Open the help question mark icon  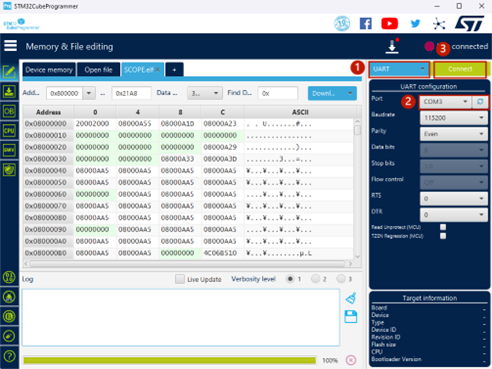[9, 356]
